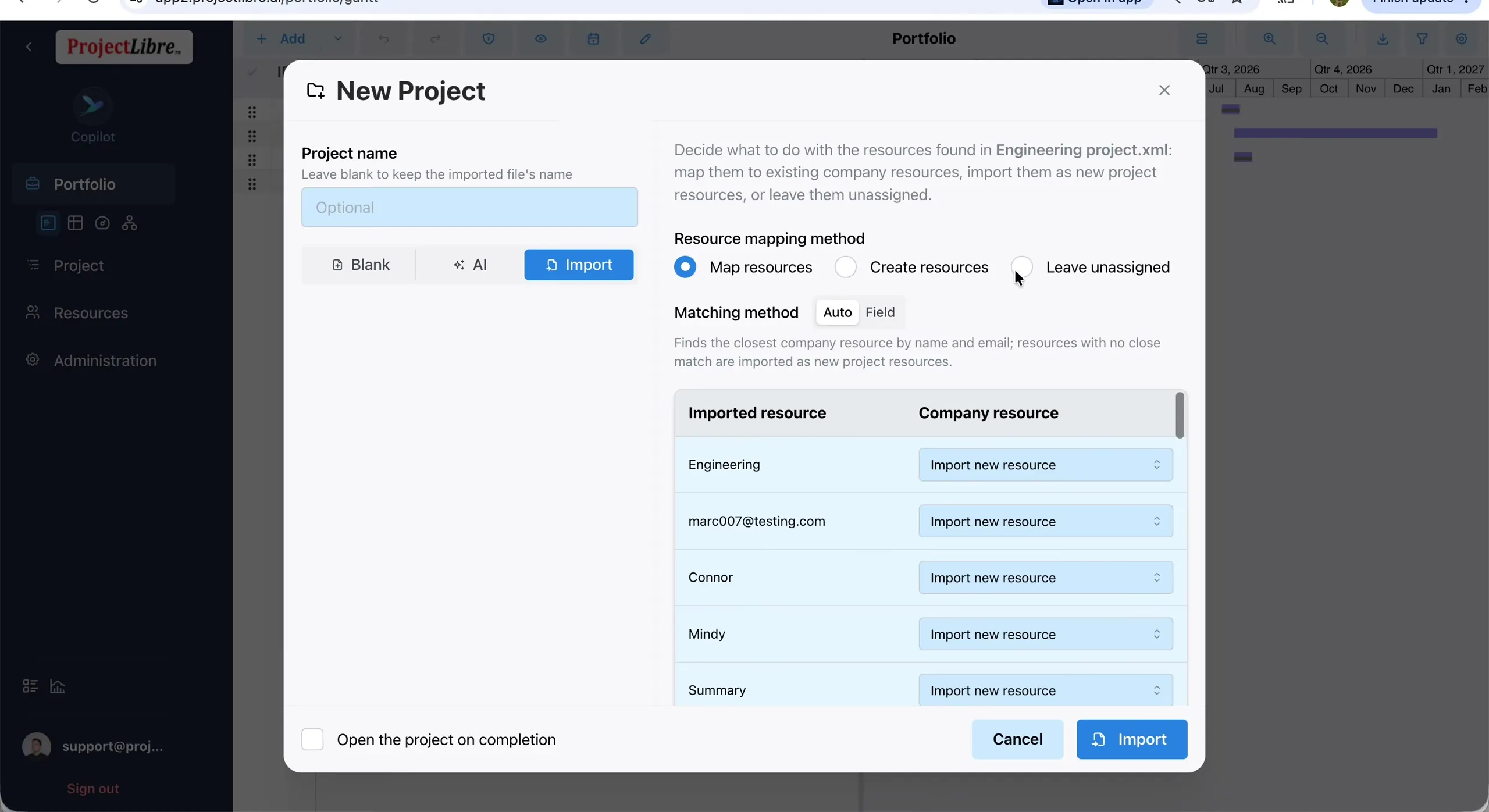
Task: Open the org-chart icon under Portfolio
Action: click(x=129, y=223)
